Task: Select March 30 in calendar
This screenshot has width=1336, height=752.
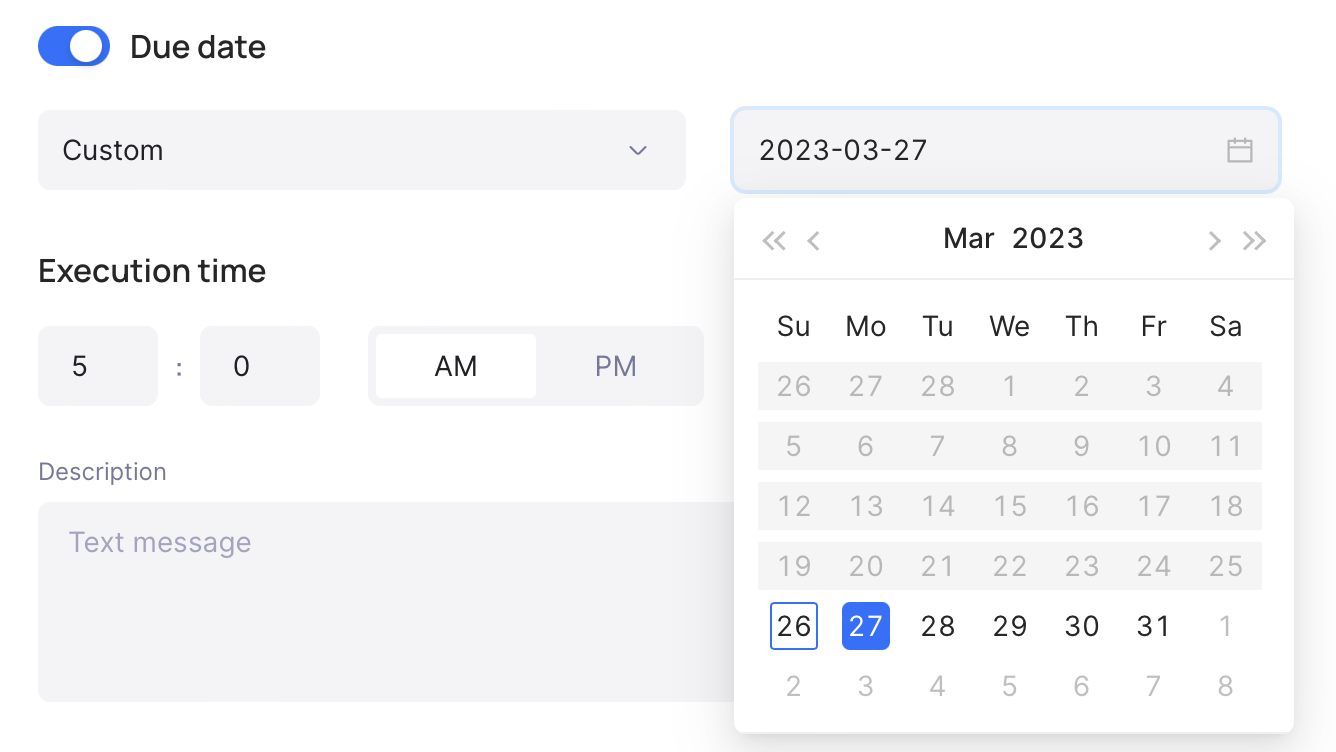Action: [1081, 626]
